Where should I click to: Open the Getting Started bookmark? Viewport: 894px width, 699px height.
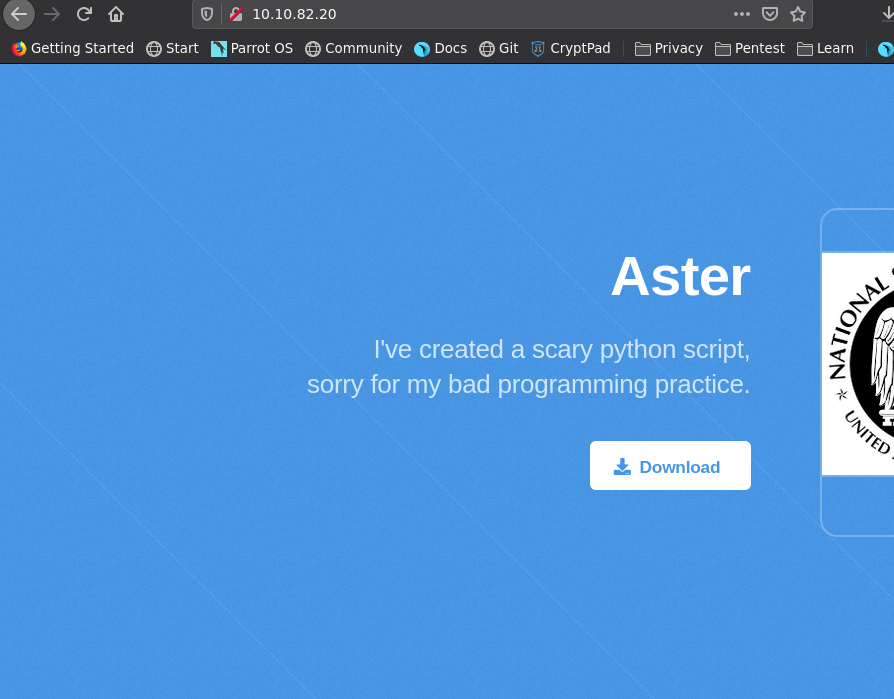point(72,48)
